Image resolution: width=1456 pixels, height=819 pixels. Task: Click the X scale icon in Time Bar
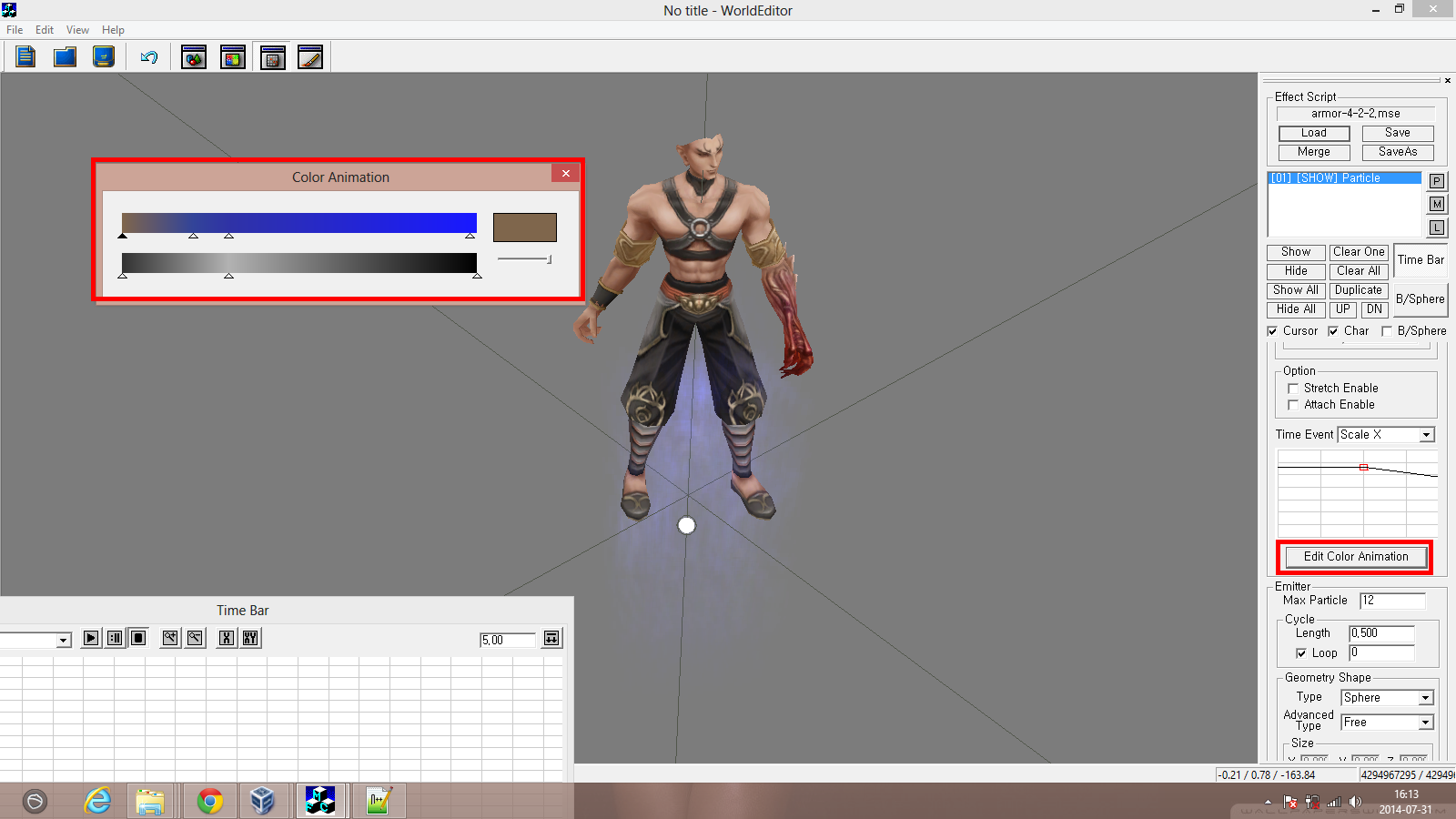[227, 638]
